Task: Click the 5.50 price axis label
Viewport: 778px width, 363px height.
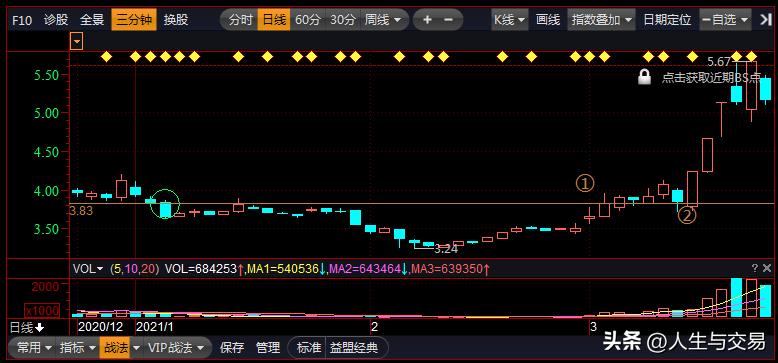Action: 45,75
